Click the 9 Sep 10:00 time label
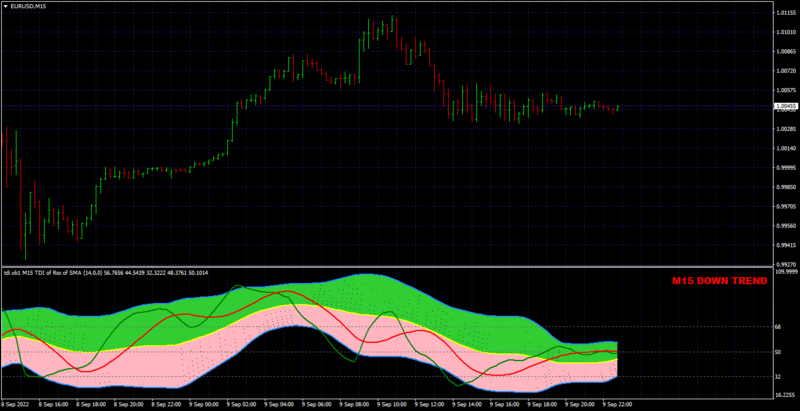 click(x=392, y=403)
